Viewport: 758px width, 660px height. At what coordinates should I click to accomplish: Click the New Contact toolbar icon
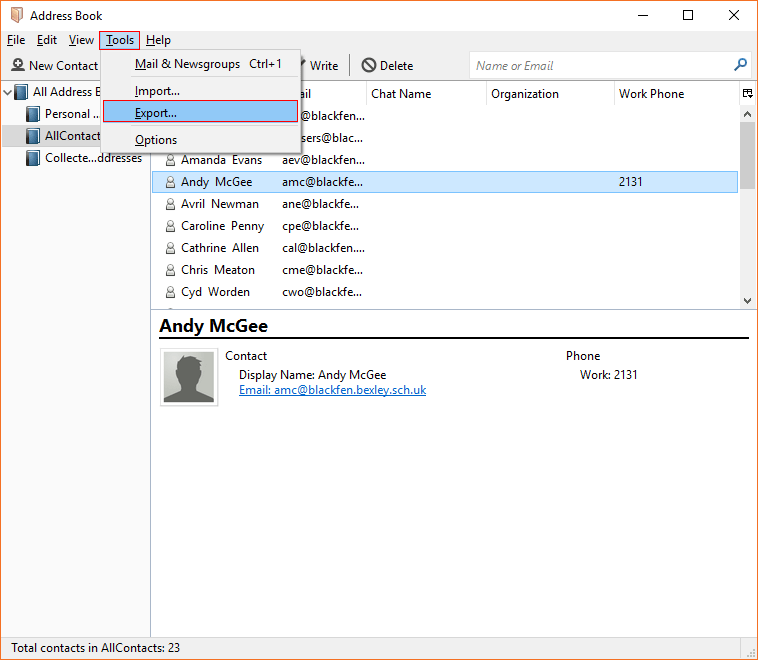pos(18,65)
